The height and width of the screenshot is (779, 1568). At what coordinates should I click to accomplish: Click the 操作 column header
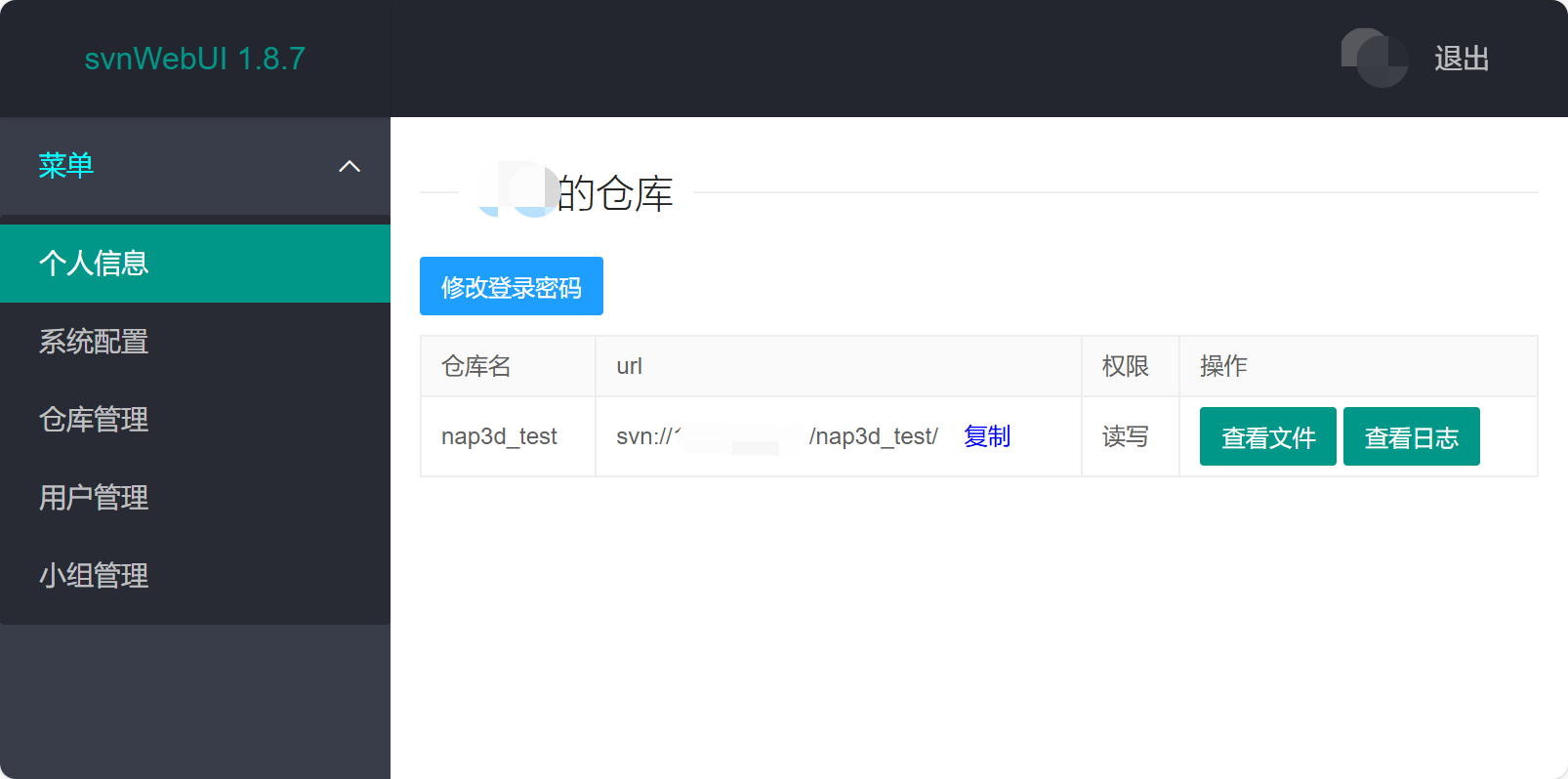1223,366
